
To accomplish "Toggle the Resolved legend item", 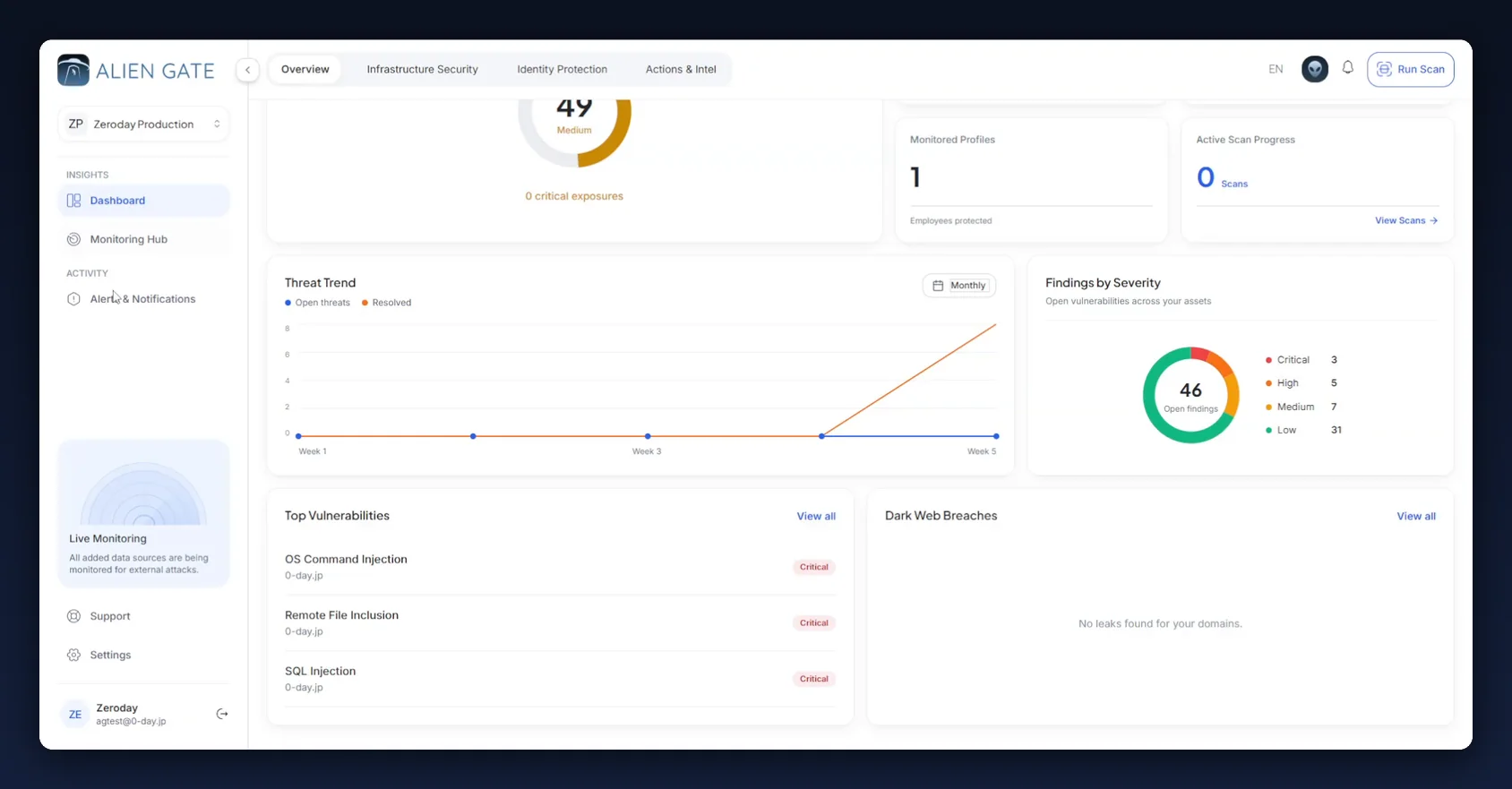I will [x=386, y=303].
